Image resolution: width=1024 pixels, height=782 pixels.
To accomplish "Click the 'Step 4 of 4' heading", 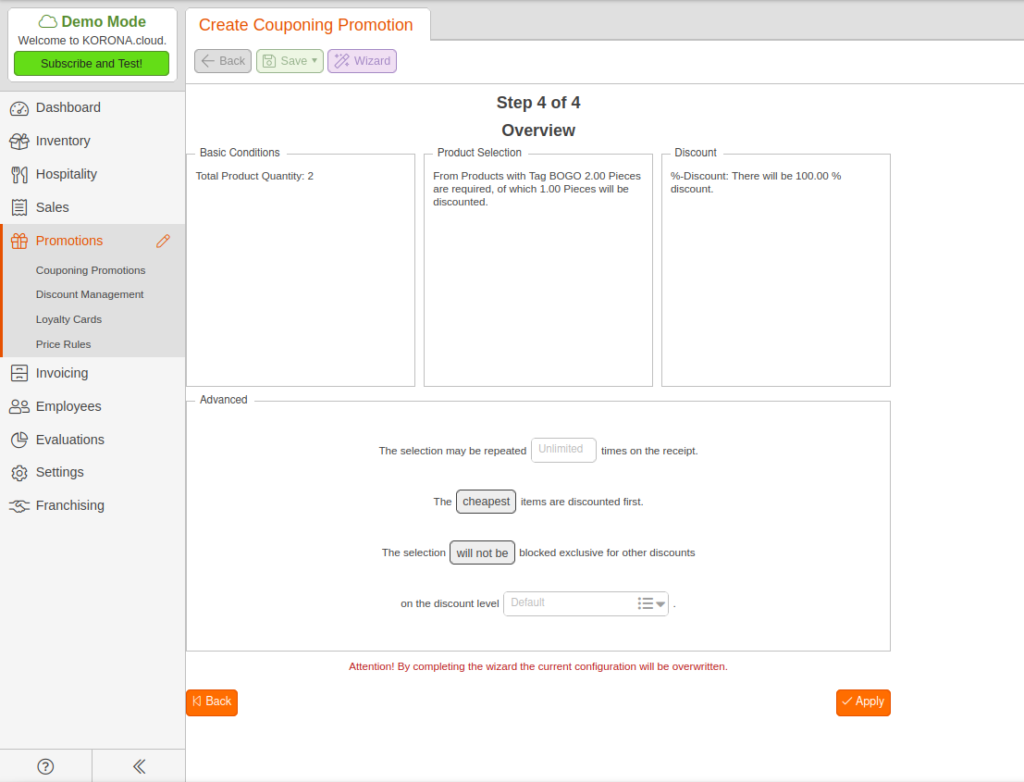I will [538, 103].
